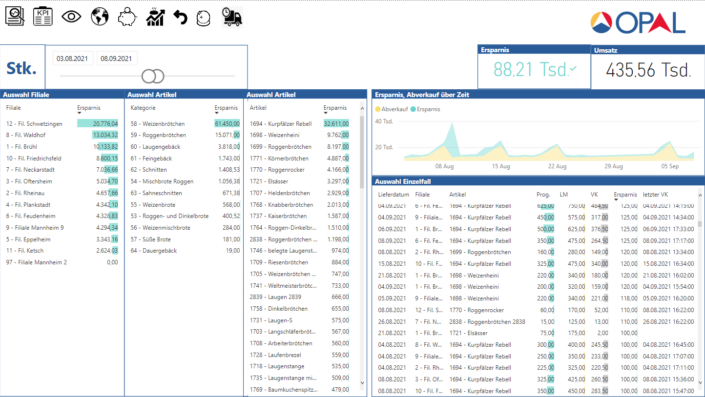Click the eye overview icon
This screenshot has height=397, width=705.
click(x=71, y=17)
